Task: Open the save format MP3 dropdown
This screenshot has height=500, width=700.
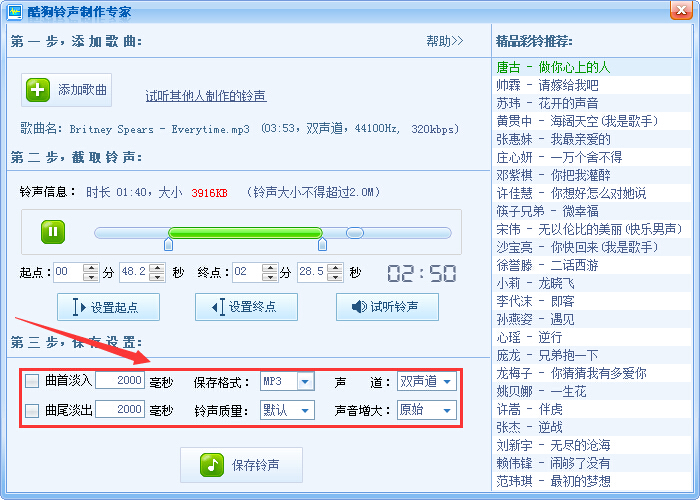Action: [x=304, y=381]
